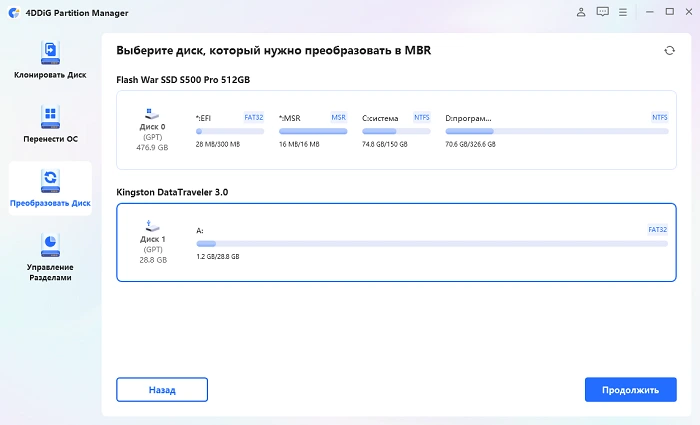Maximize the 4DDiG window

[x=670, y=12]
